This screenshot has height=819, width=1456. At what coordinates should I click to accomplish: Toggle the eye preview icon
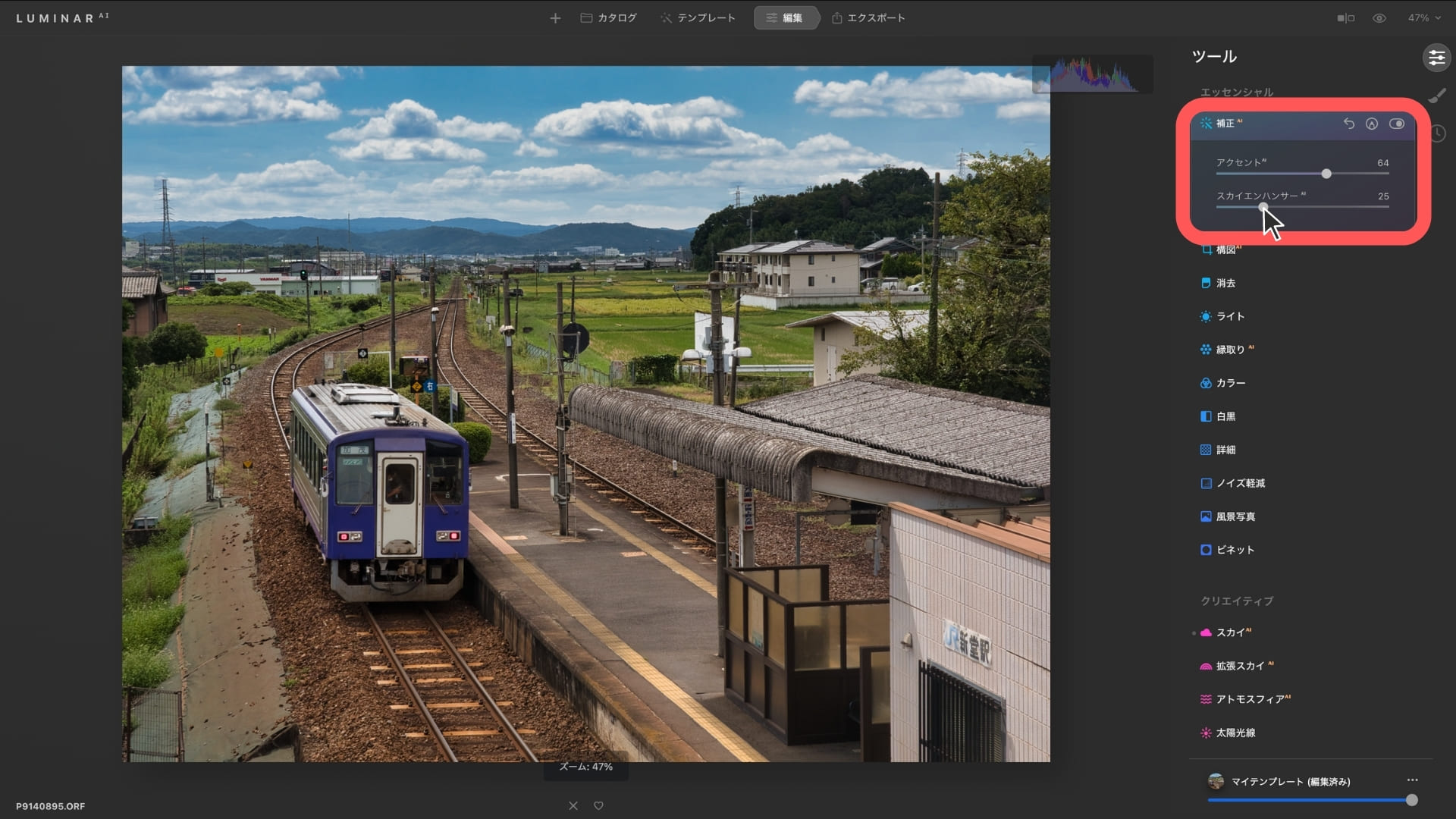click(x=1379, y=17)
